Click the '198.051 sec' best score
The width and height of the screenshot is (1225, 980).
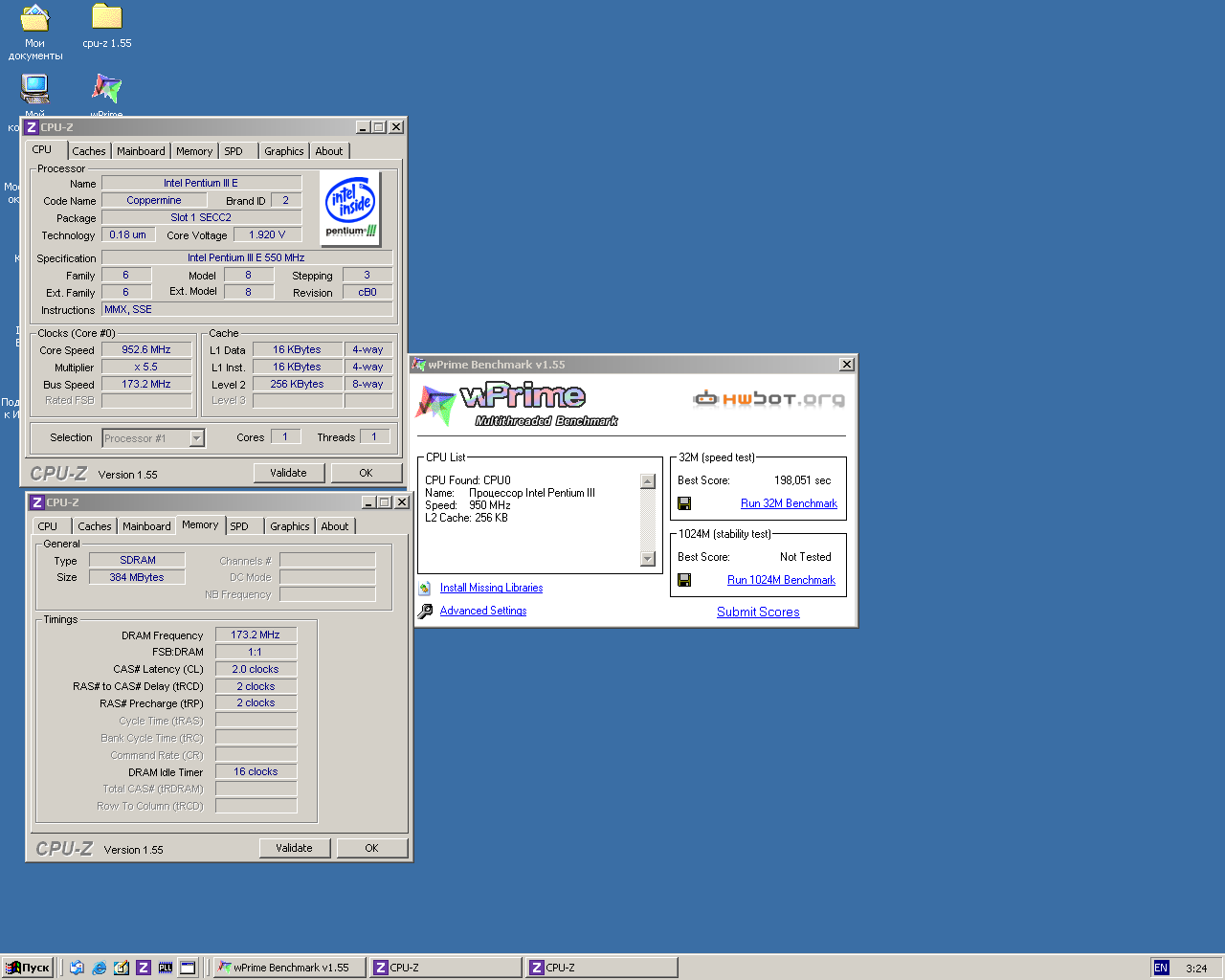[803, 480]
